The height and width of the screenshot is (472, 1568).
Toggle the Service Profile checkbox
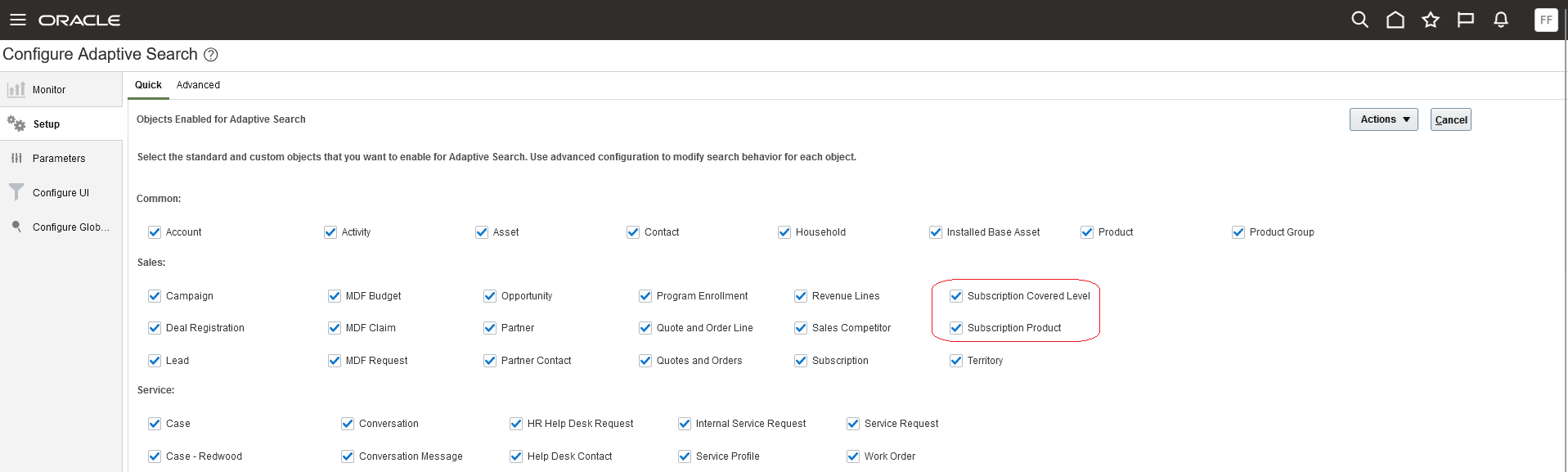[685, 456]
